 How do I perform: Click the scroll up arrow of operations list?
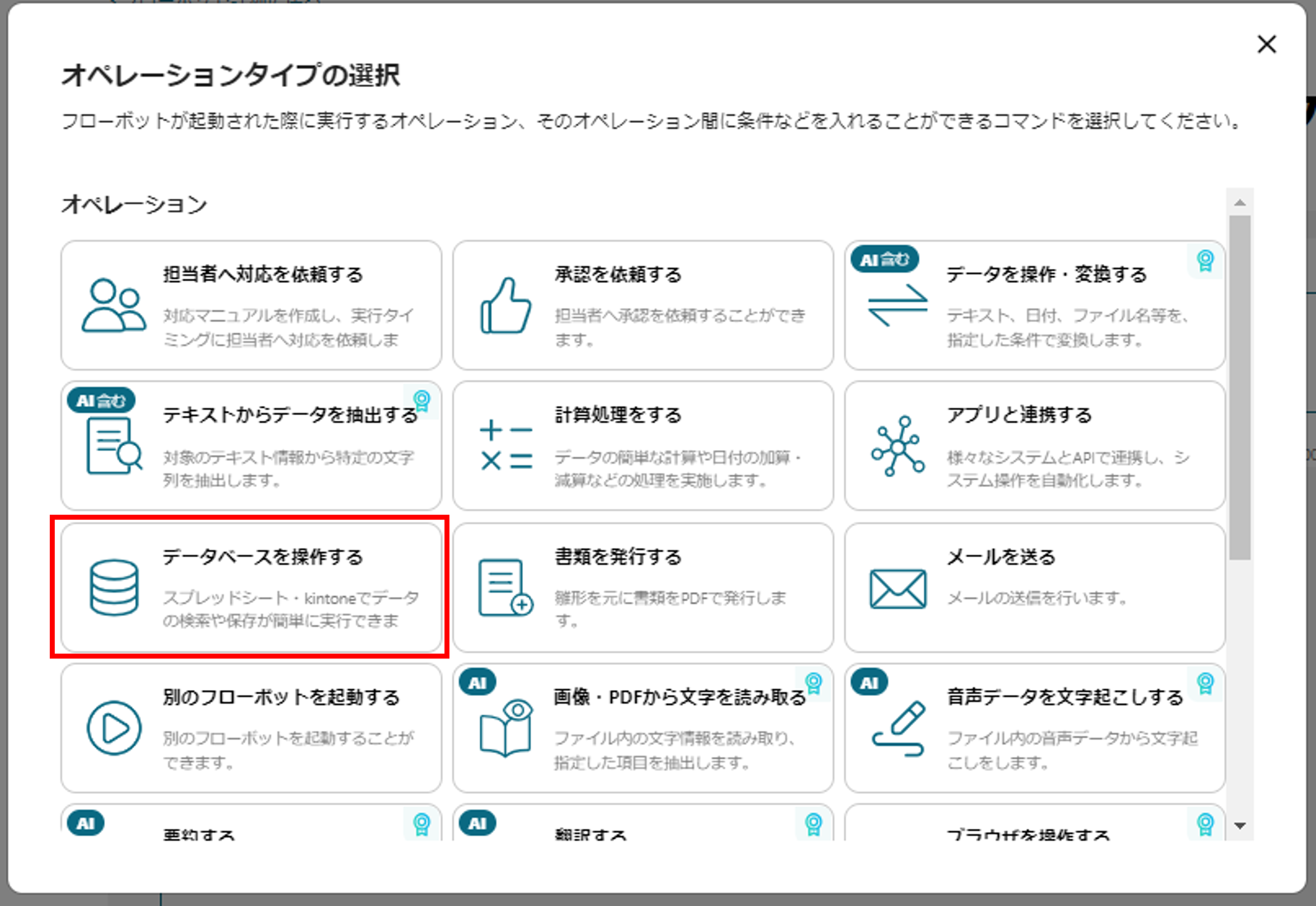1240,203
